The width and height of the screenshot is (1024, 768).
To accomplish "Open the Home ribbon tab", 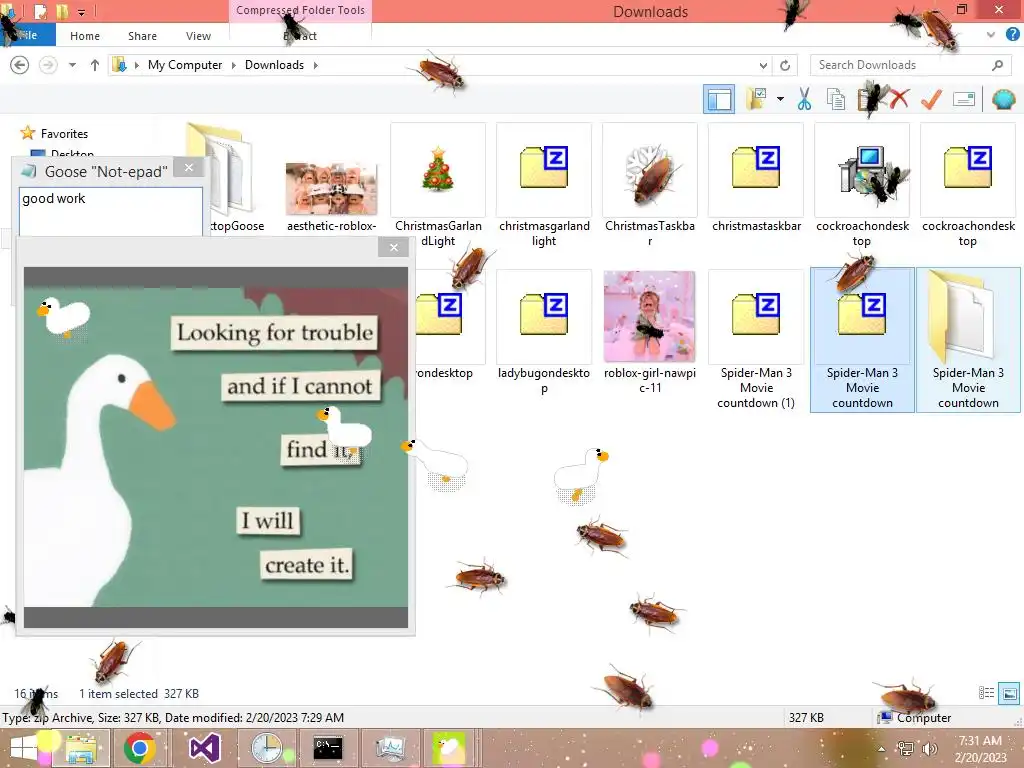I will (x=85, y=36).
